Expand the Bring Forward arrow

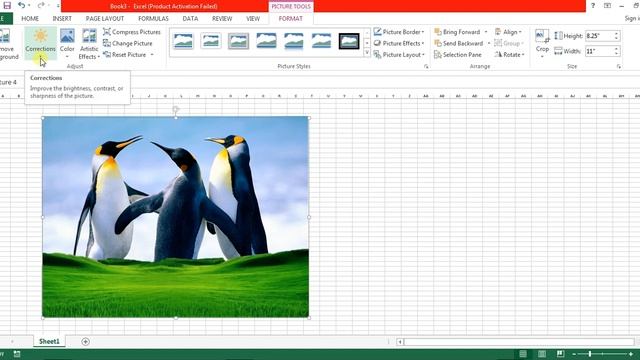(486, 32)
